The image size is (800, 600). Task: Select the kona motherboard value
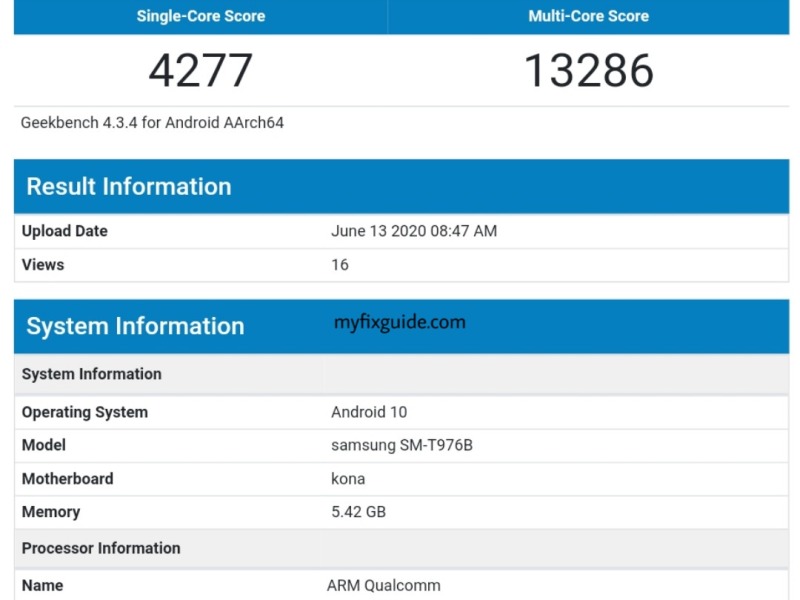(x=348, y=479)
